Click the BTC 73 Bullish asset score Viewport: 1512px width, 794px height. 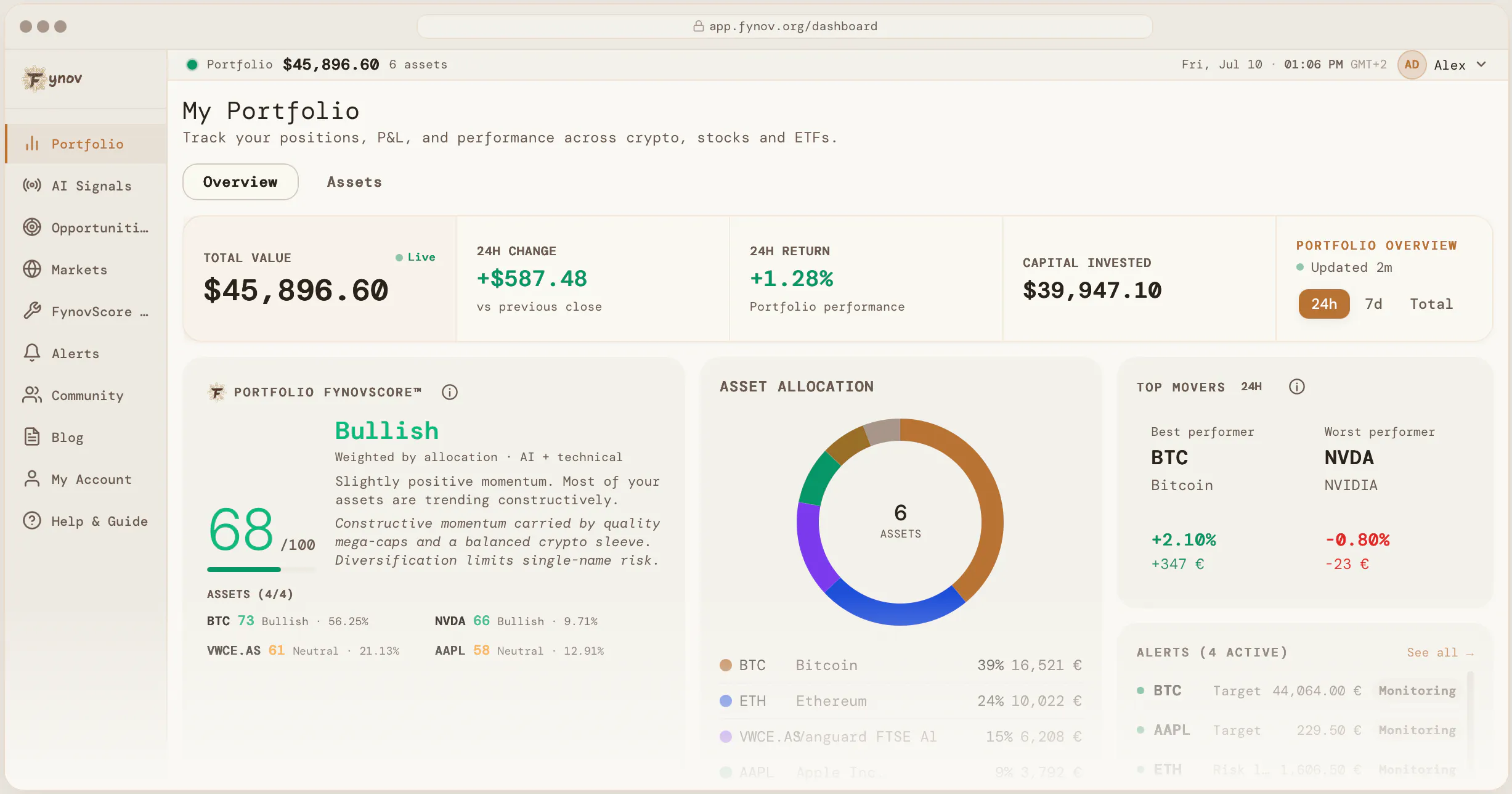coord(288,621)
